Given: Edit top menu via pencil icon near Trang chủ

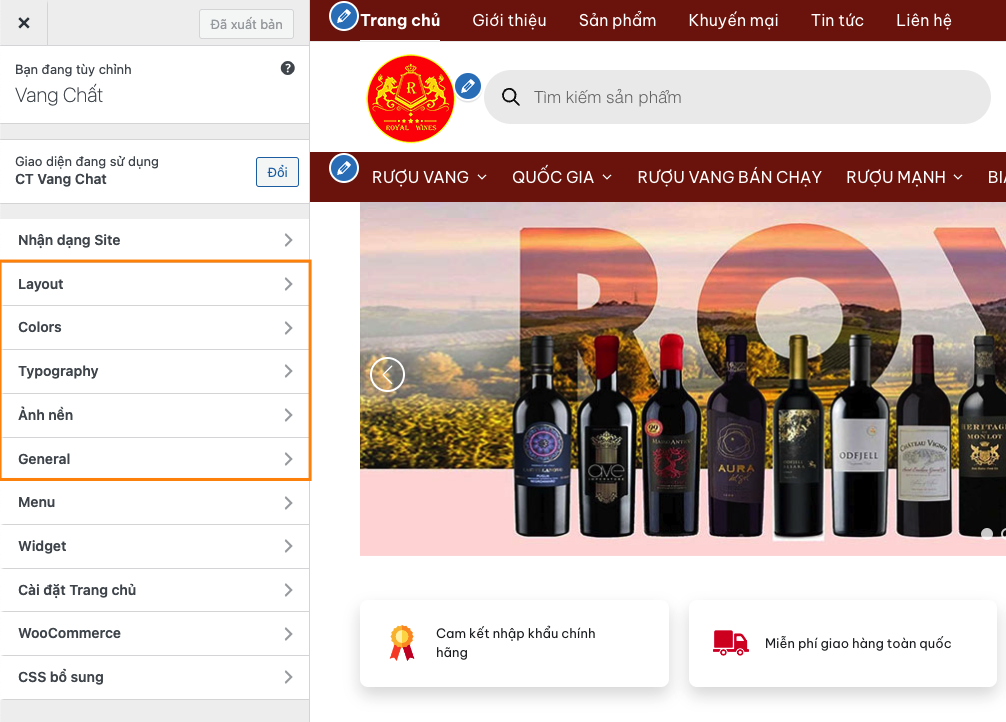Looking at the screenshot, I should [344, 17].
